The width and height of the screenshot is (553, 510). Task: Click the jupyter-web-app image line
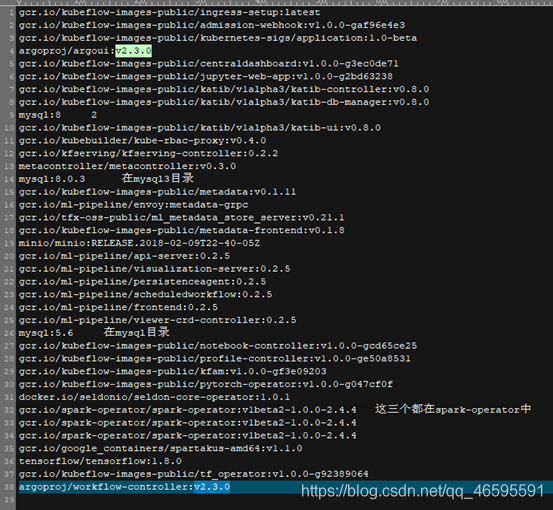click(206, 76)
